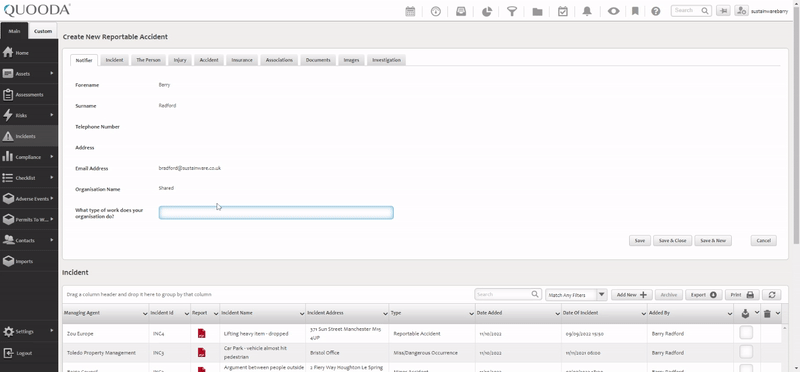
Task: Open the PDF report for Zou Europe row
Action: tap(202, 334)
